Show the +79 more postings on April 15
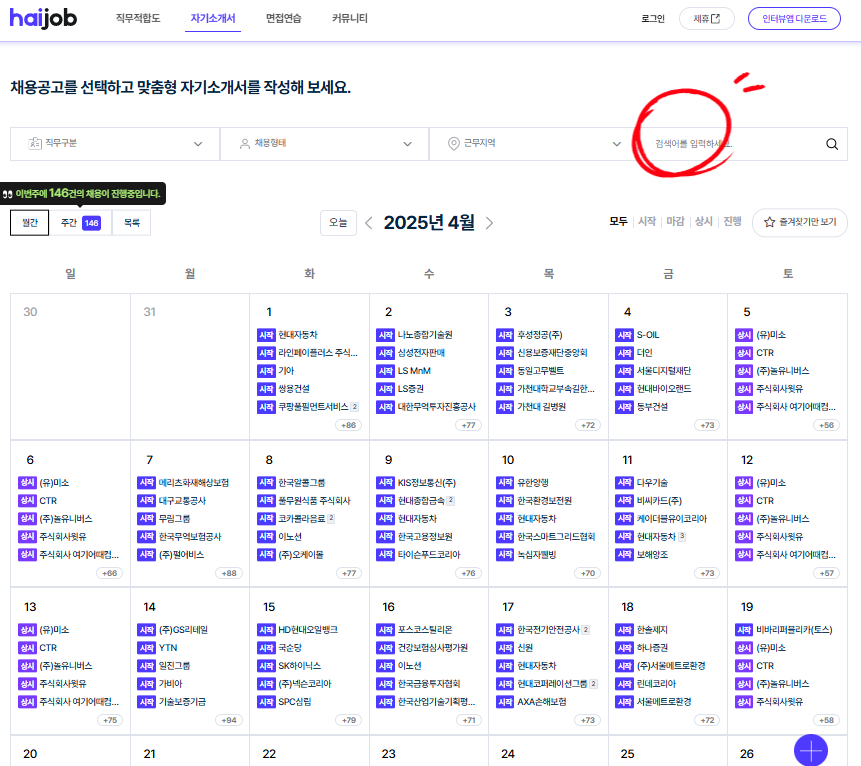 click(349, 720)
